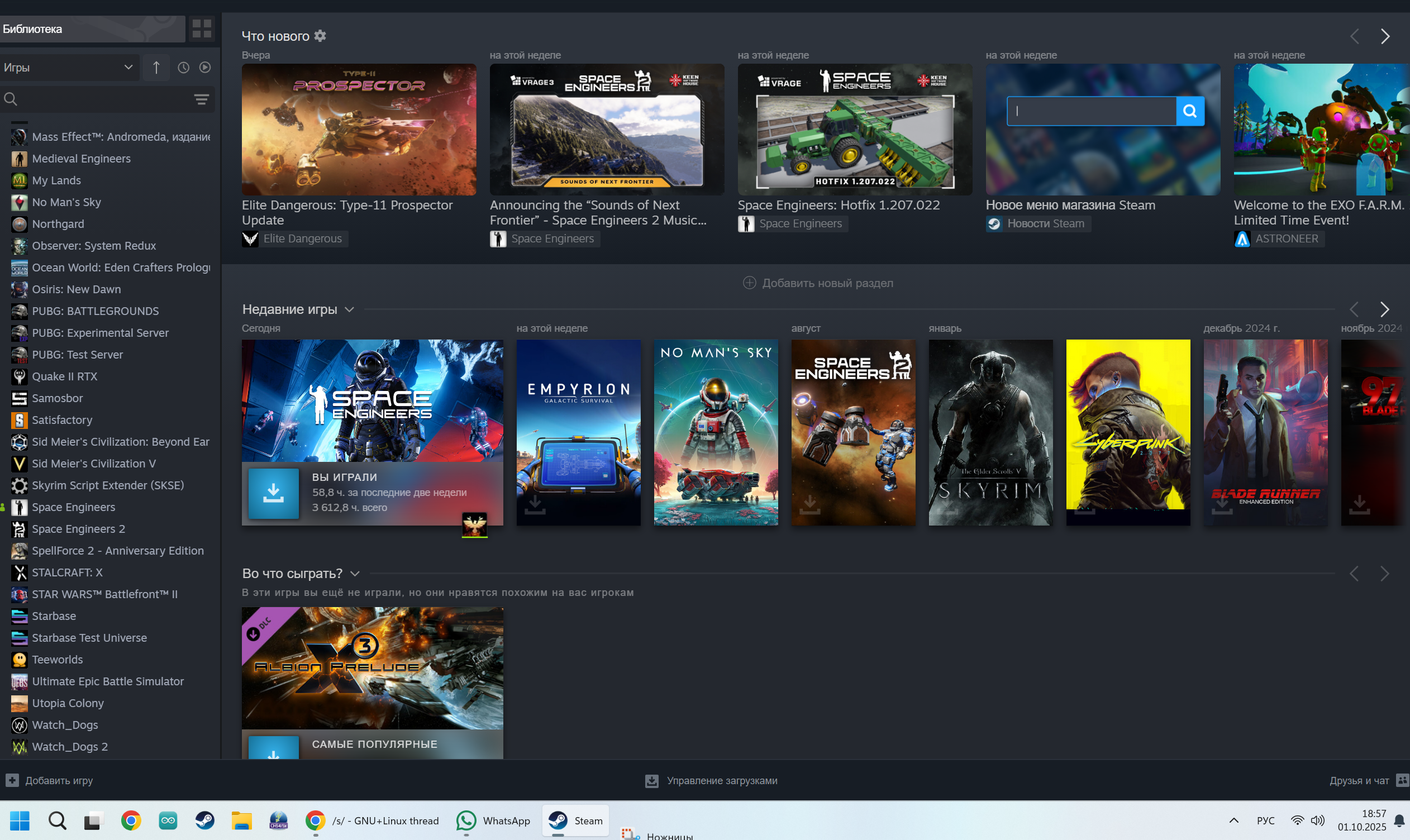The height and width of the screenshot is (840, 1410).
Task: Click the sort ascending arrow button
Action: [156, 68]
